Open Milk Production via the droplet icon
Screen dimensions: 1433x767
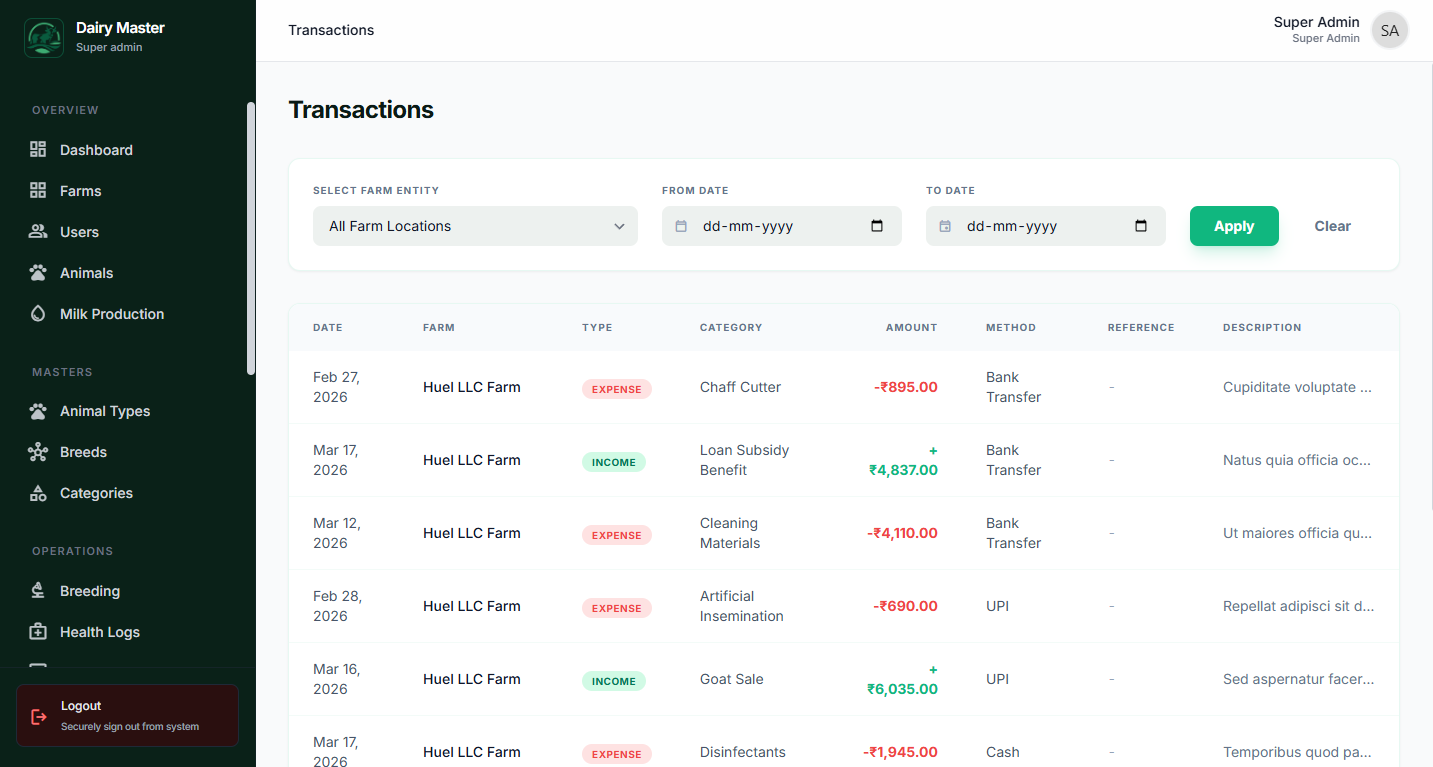point(37,313)
